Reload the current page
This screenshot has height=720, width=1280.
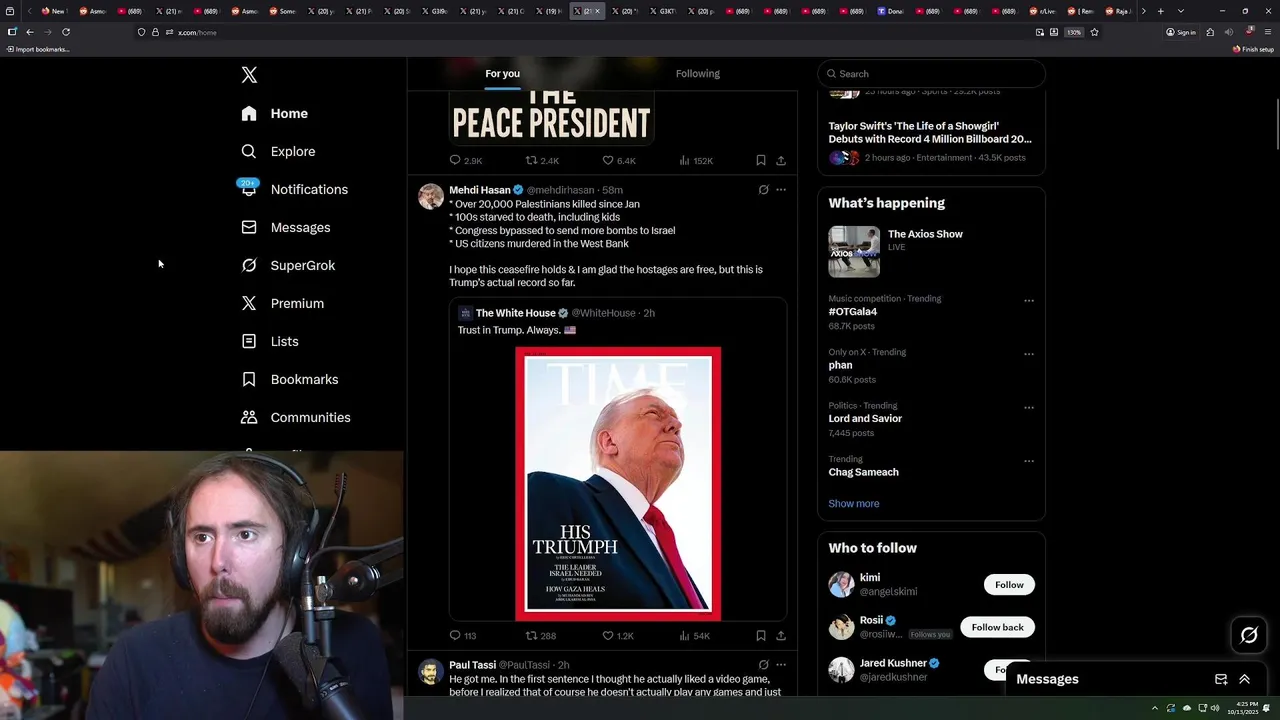click(x=66, y=32)
